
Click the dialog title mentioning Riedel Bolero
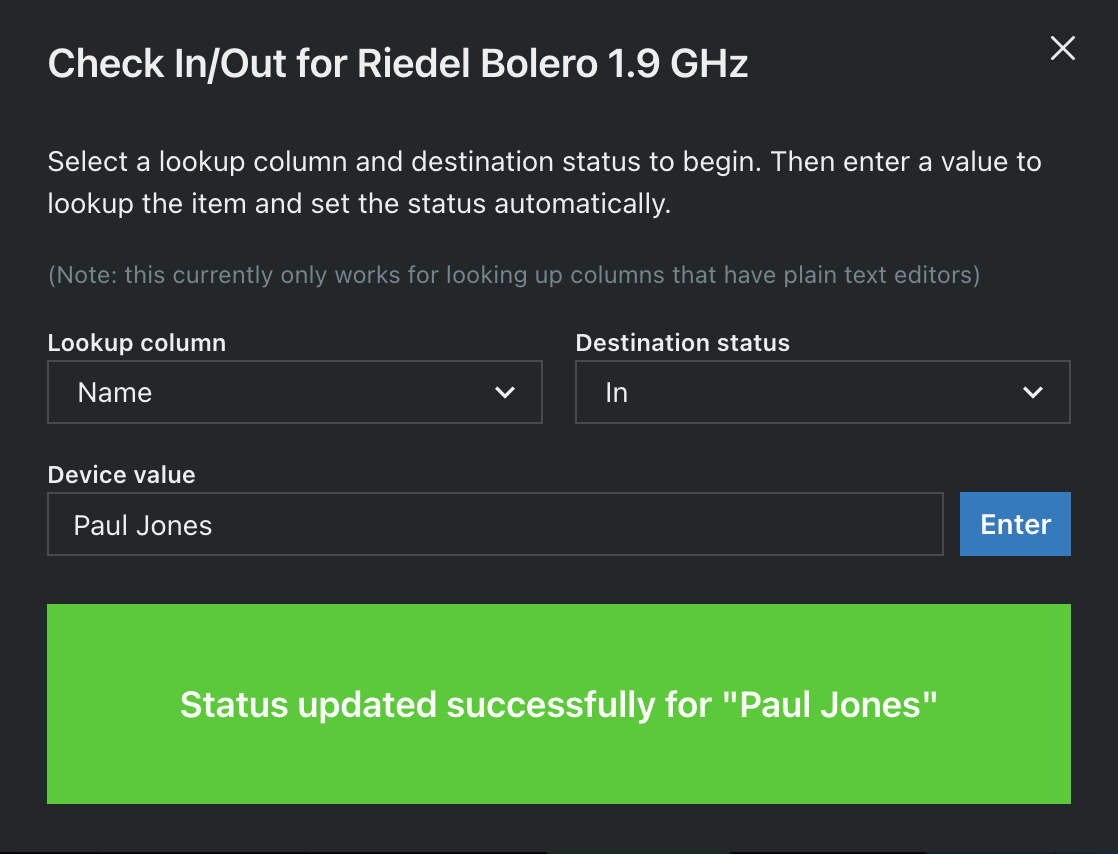(x=398, y=65)
